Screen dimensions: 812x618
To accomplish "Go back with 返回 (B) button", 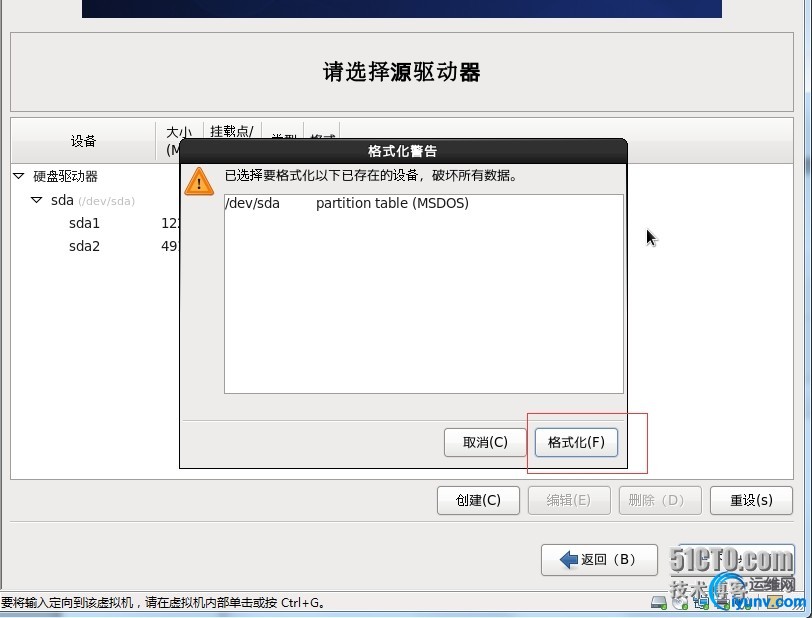I will click(599, 559).
